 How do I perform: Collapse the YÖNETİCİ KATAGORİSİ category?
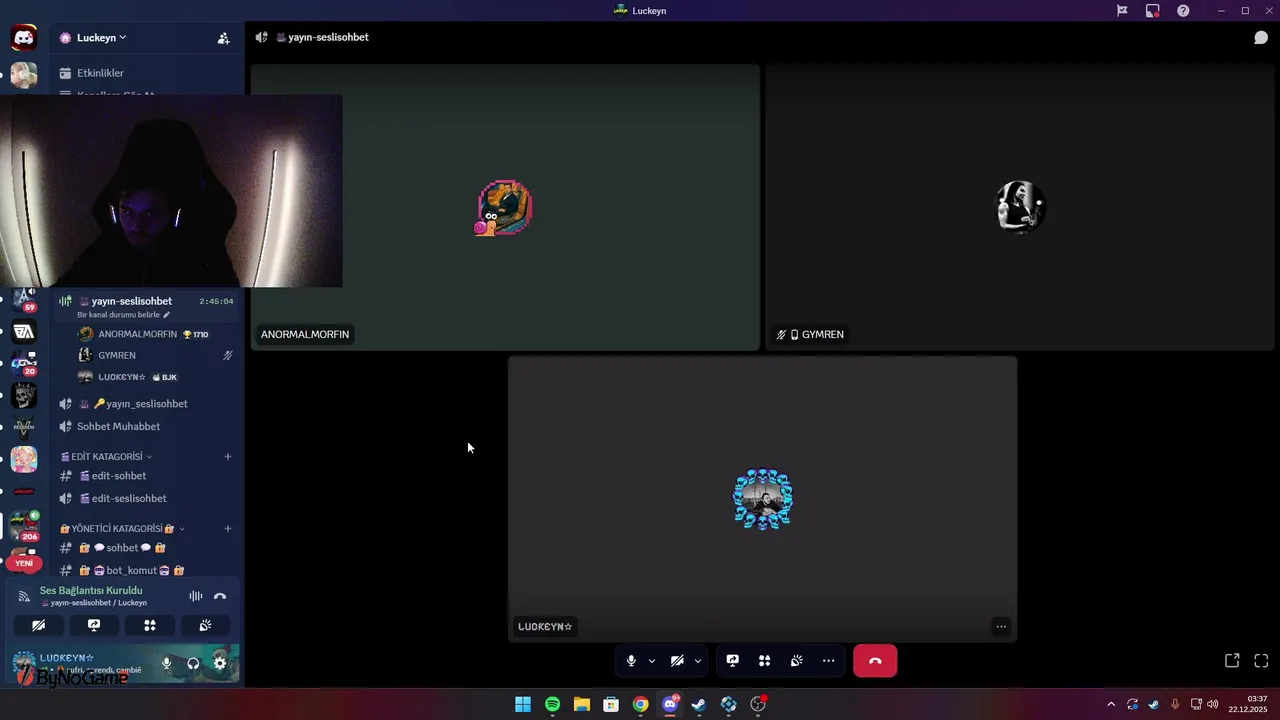click(x=122, y=529)
